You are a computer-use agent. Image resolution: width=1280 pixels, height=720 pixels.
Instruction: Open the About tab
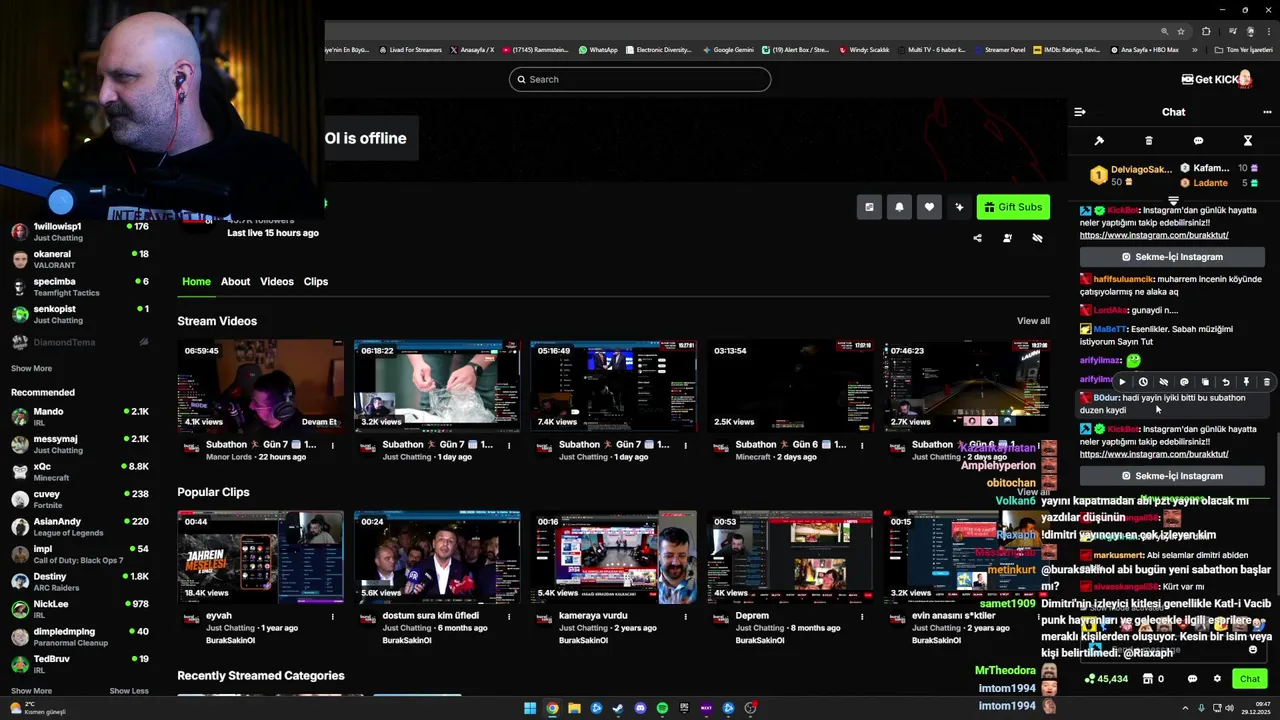[235, 282]
